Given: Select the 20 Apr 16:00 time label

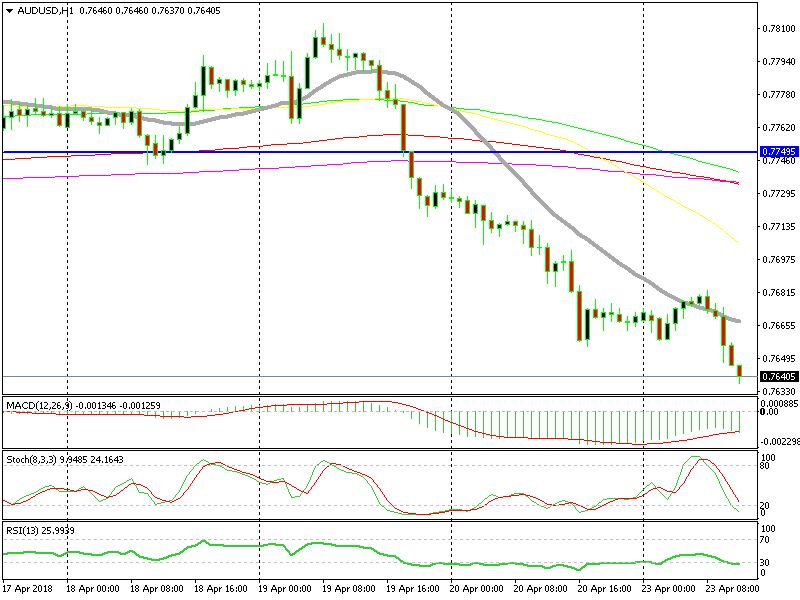Looking at the screenshot, I should click(605, 588).
